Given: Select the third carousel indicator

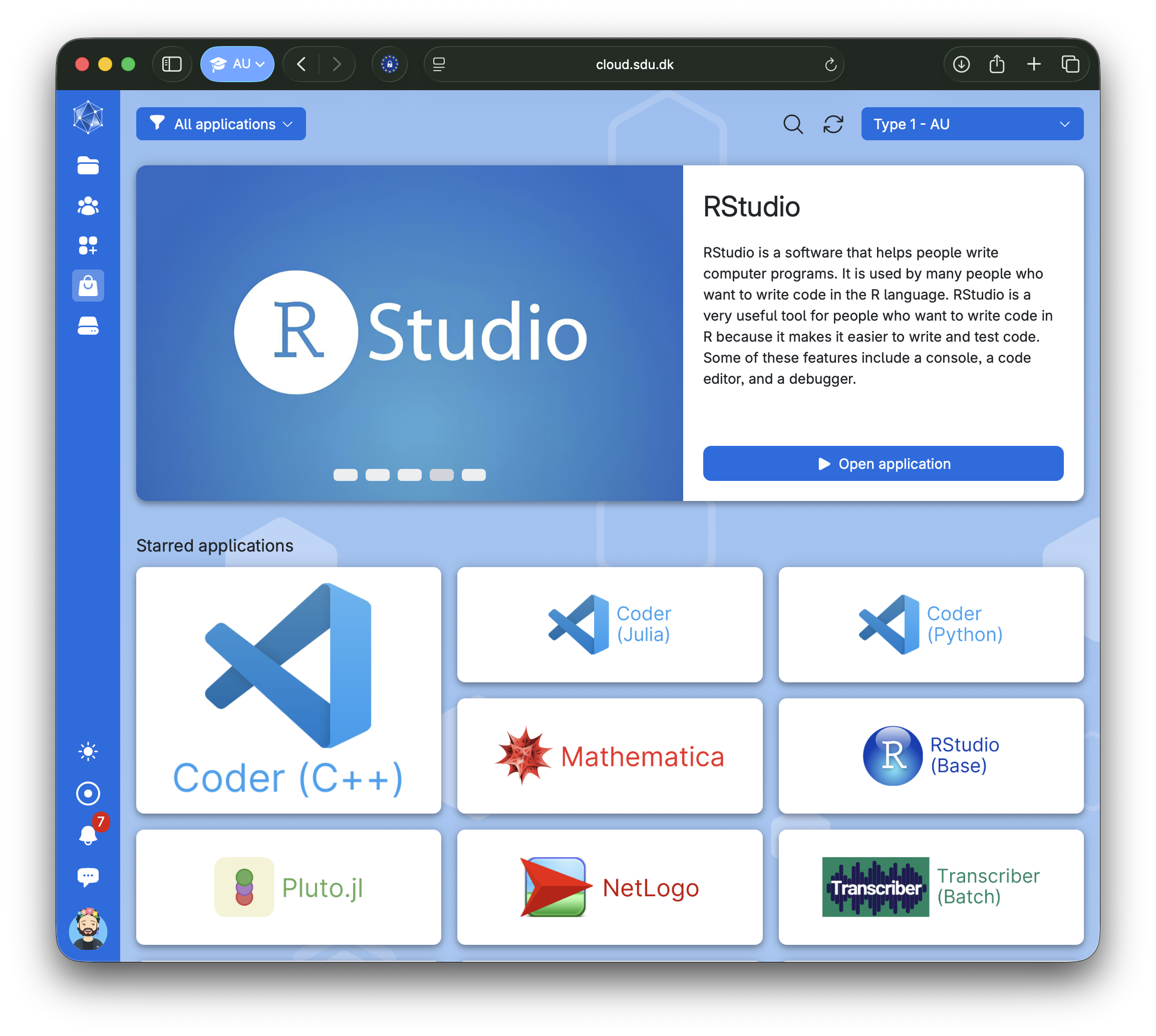Looking at the screenshot, I should click(409, 475).
